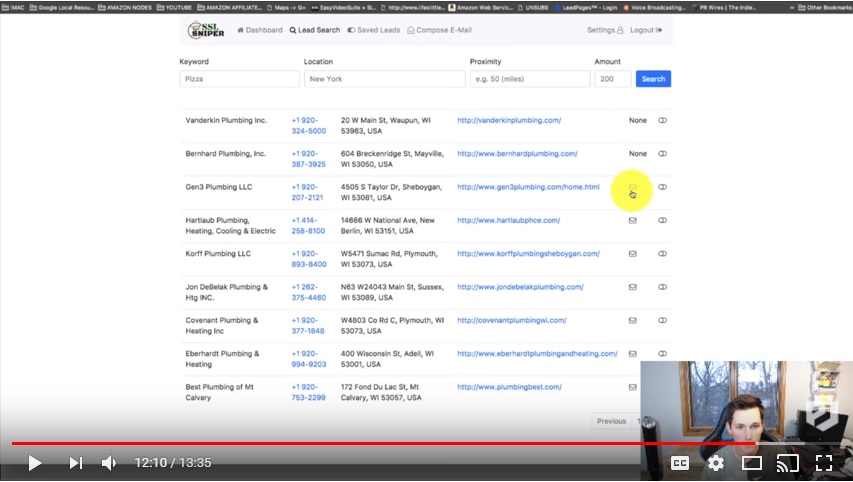This screenshot has width=853, height=482.
Task: Select Best Plumbing of Mt Calvary name
Action: (x=219, y=392)
